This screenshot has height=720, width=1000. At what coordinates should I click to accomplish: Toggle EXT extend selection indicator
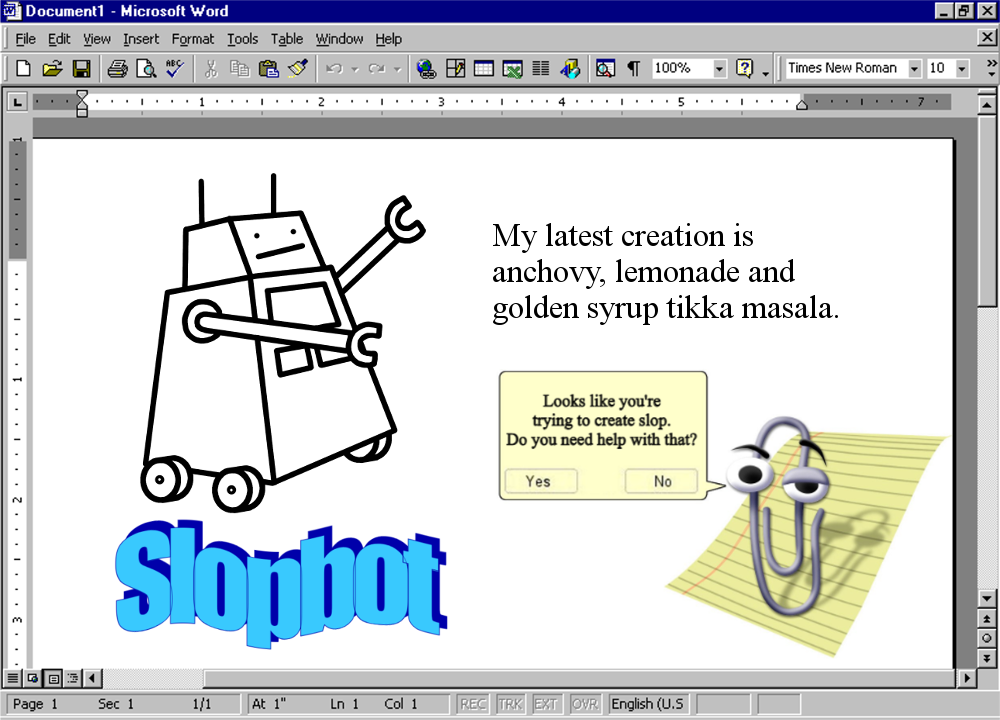click(x=546, y=704)
